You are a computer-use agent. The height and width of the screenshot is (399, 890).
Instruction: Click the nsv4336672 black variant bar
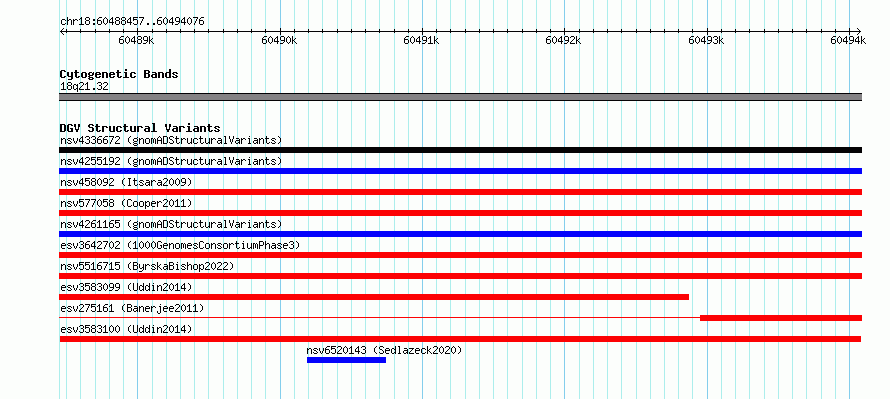[x=460, y=150]
